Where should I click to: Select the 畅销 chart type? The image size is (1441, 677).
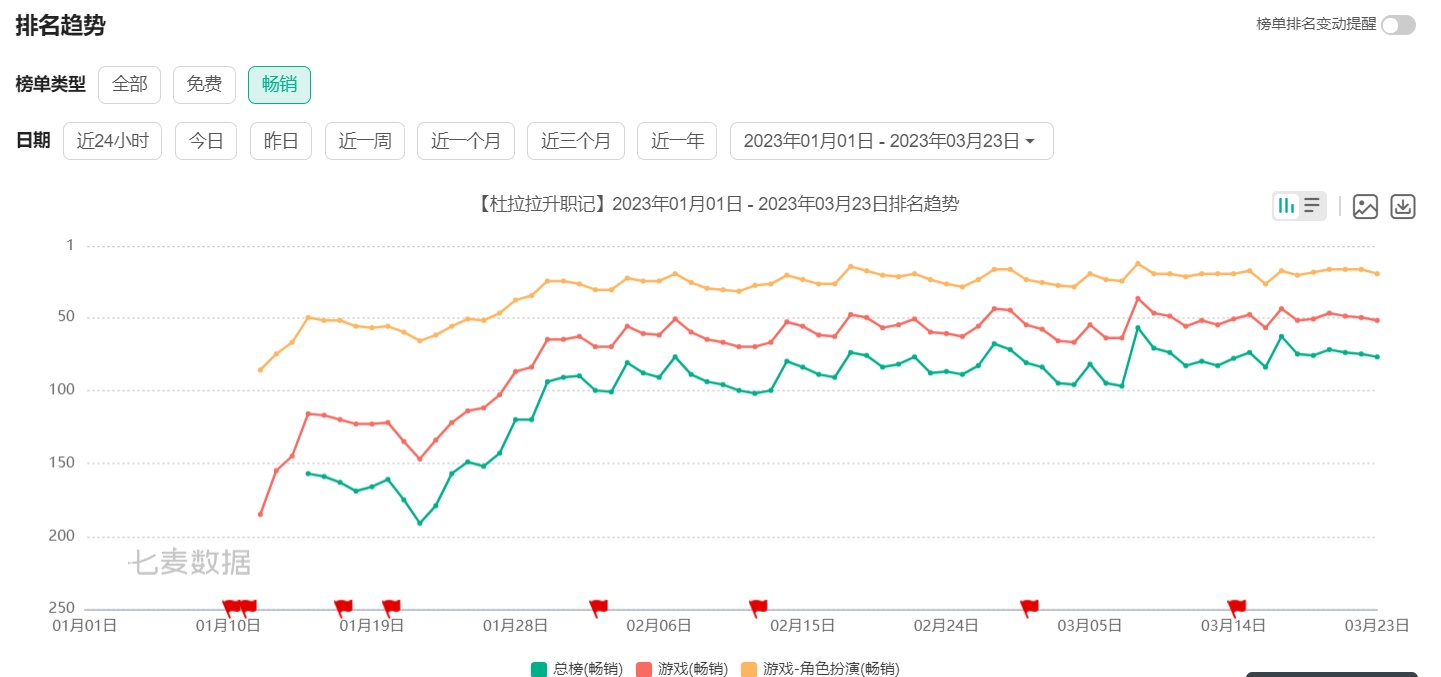pyautogui.click(x=279, y=85)
